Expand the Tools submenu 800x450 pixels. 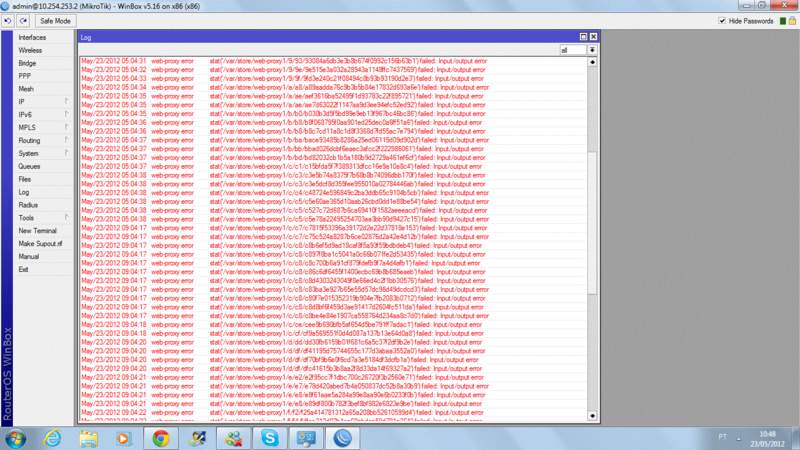[43, 218]
